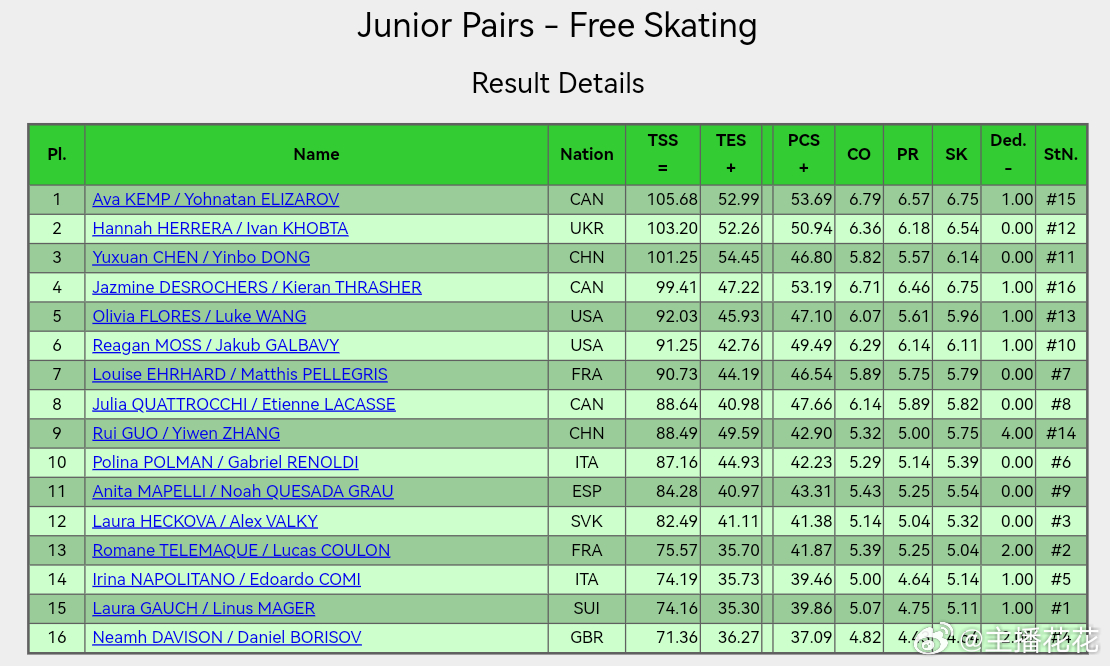Click the Name column header

[x=316, y=154]
